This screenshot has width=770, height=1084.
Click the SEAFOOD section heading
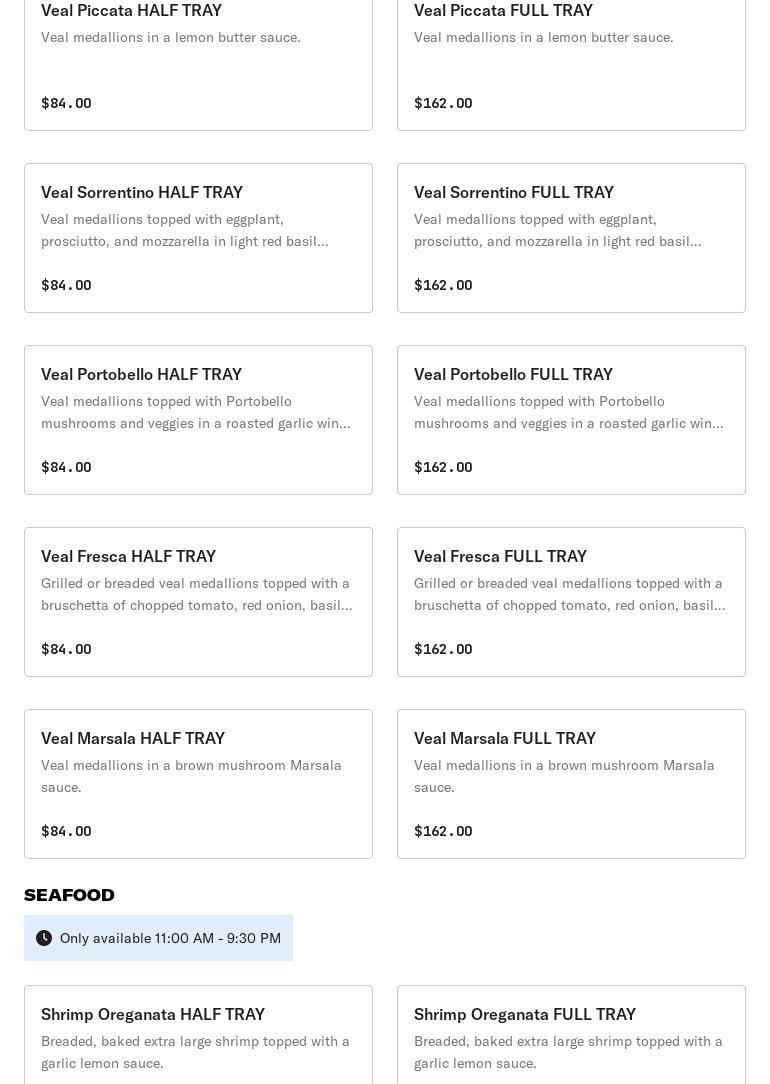69,895
